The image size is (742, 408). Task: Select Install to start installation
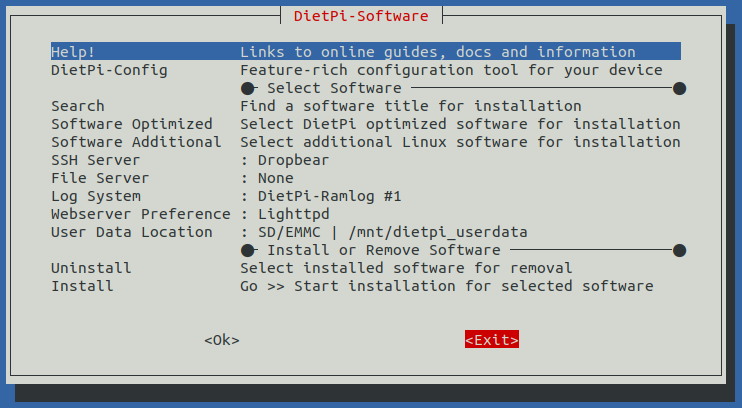point(82,286)
